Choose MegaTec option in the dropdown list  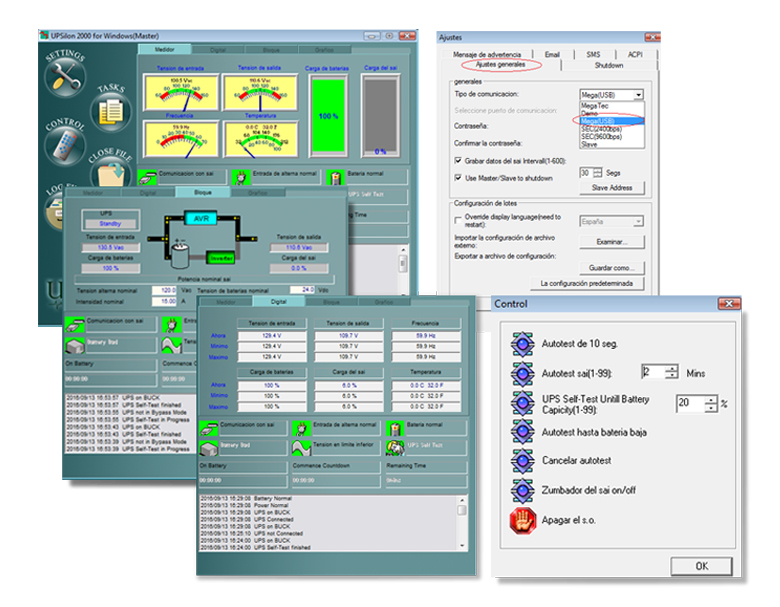coord(596,104)
